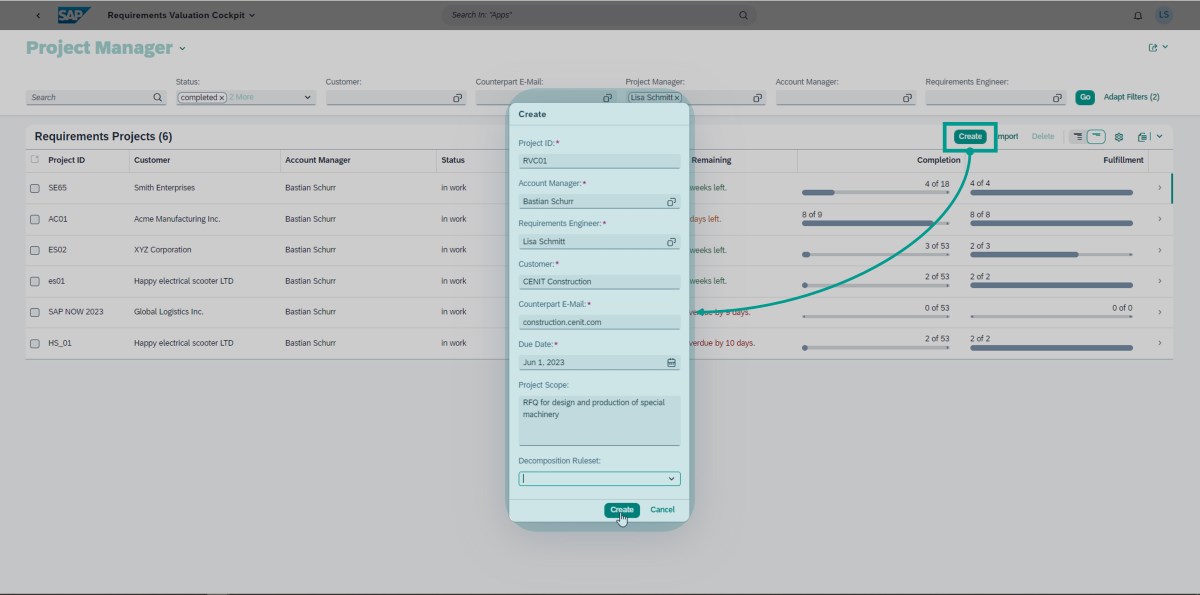Select the ES02 row checkbox
Viewport: 1200px width, 595px height.
(x=35, y=250)
